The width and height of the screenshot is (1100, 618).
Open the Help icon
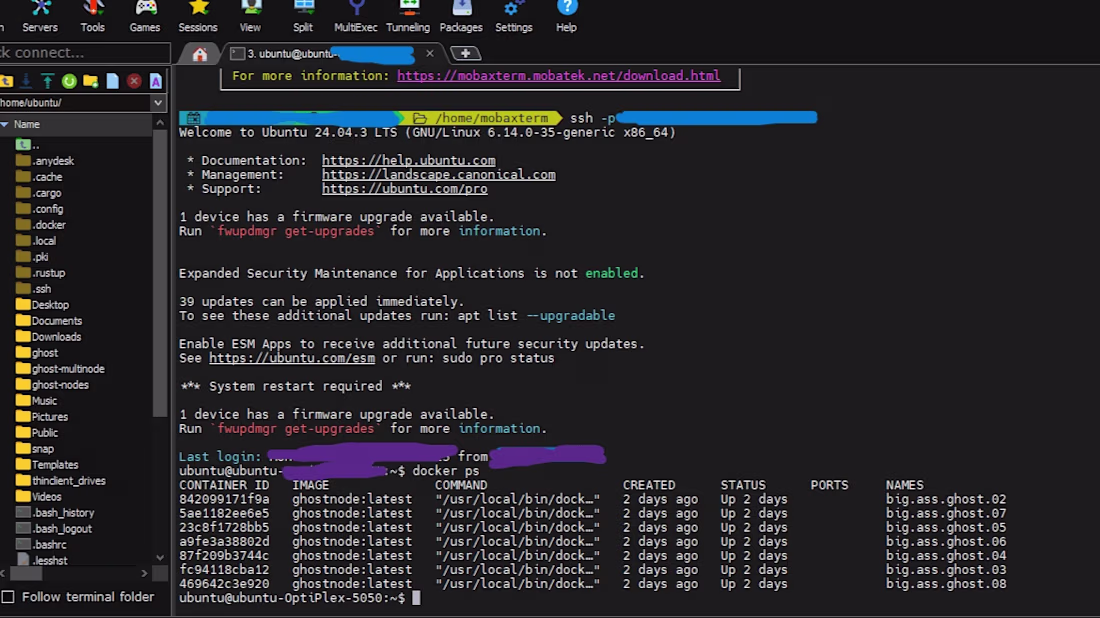[x=567, y=17]
